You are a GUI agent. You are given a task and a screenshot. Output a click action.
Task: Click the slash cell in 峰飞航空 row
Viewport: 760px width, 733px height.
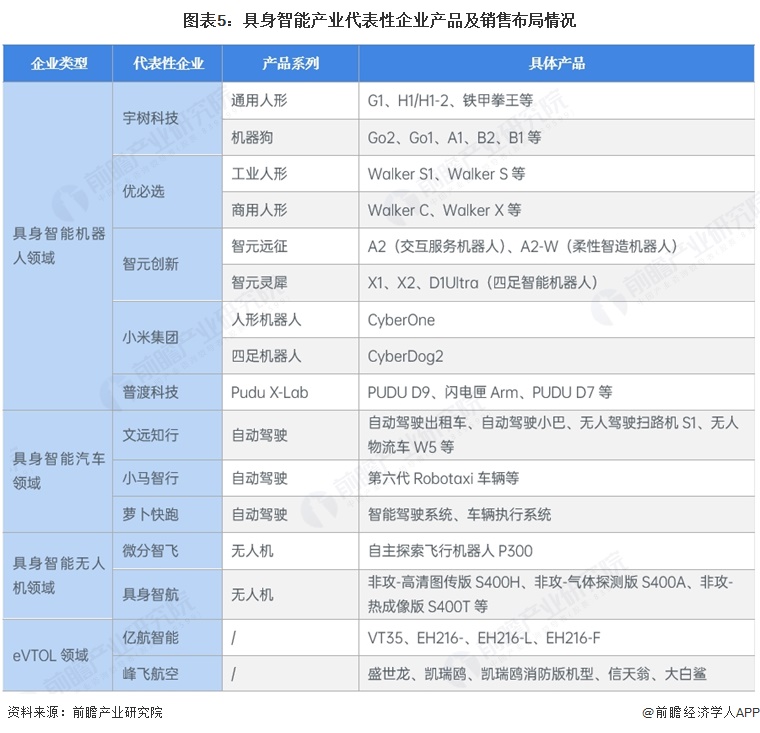coord(290,673)
